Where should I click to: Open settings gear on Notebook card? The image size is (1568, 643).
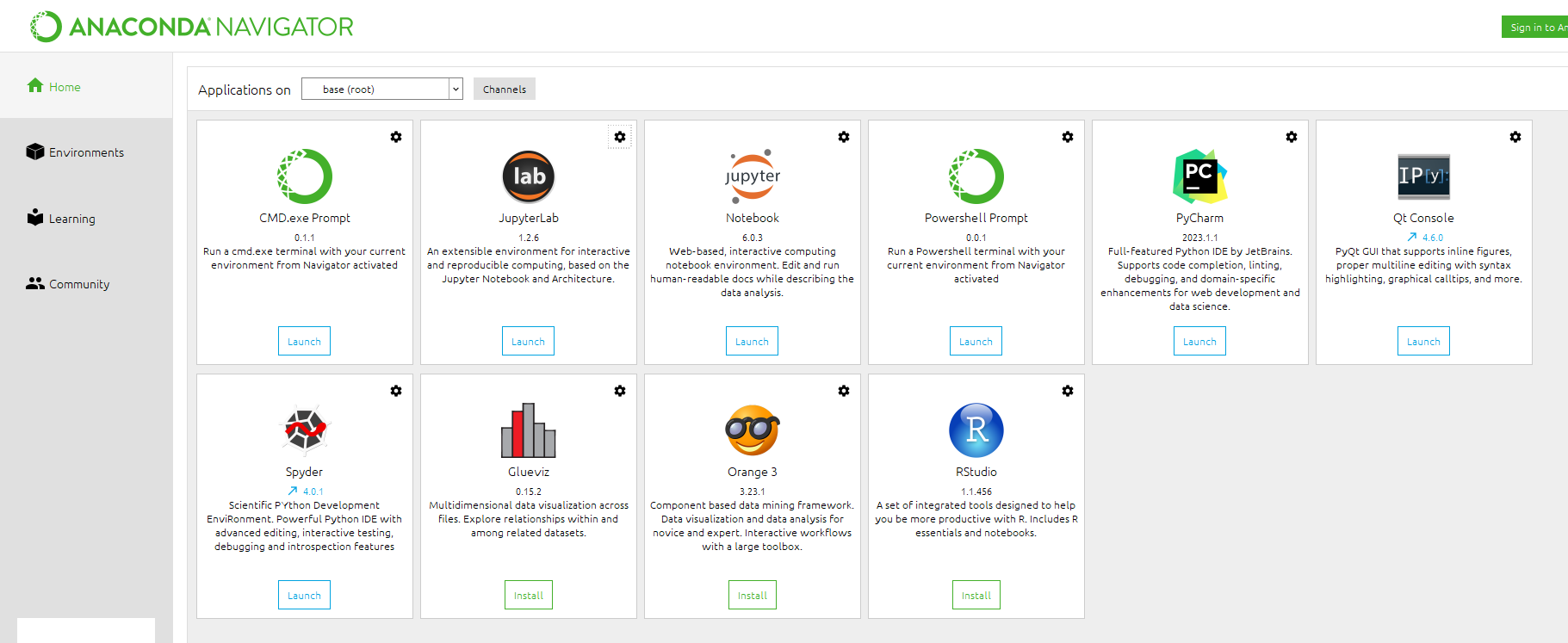pyautogui.click(x=844, y=137)
